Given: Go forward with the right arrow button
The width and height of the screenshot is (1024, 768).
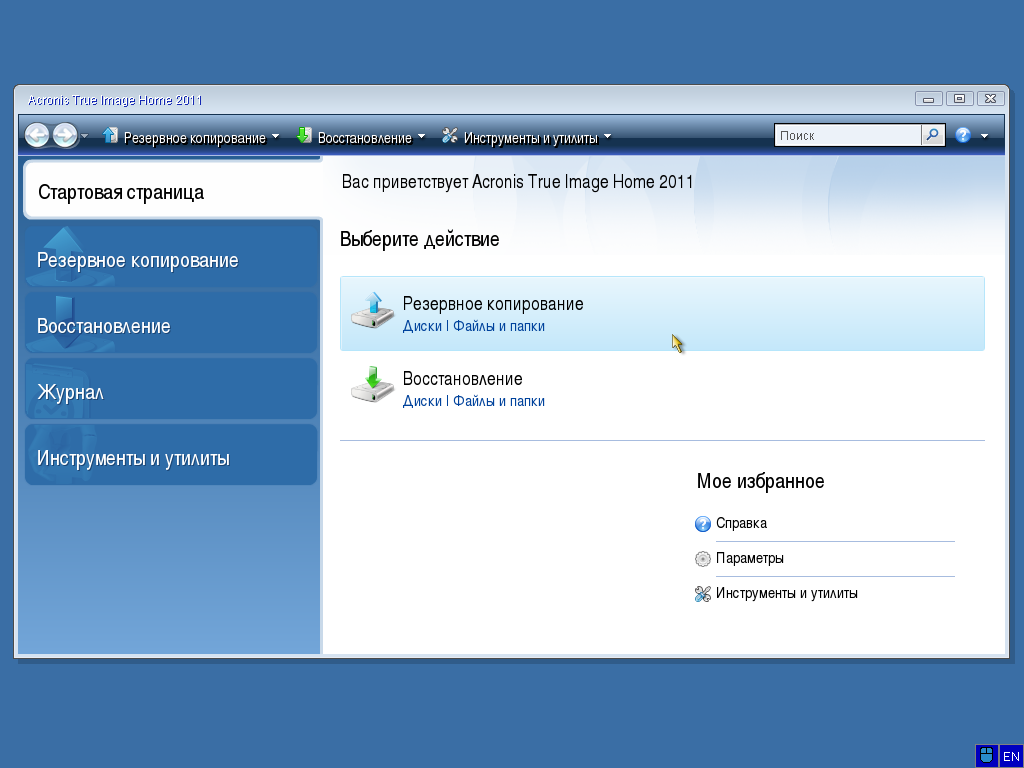Looking at the screenshot, I should 65,136.
